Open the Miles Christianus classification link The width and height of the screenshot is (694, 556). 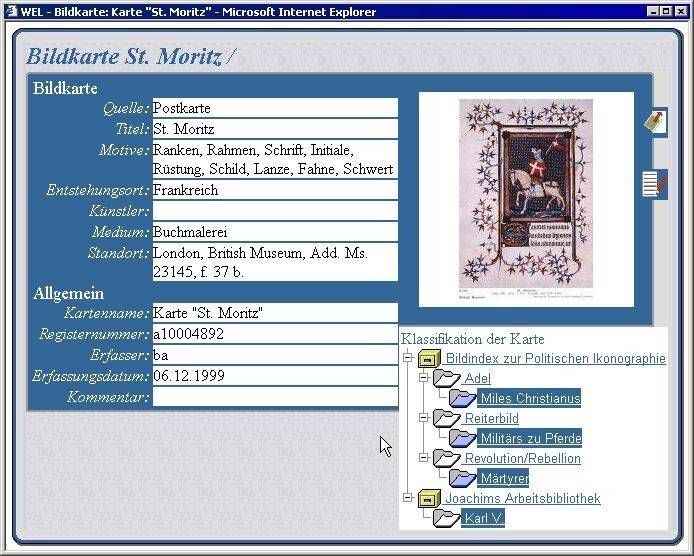click(530, 398)
